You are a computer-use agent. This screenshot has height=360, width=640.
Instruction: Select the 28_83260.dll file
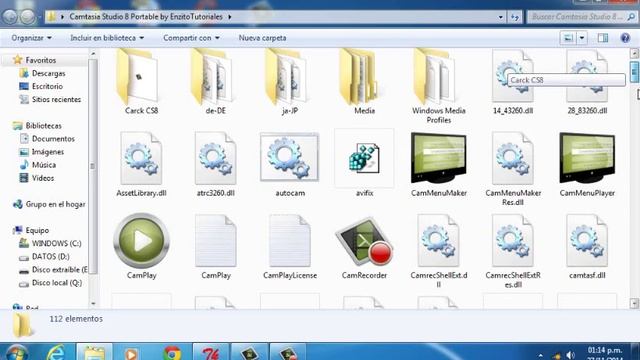click(587, 82)
